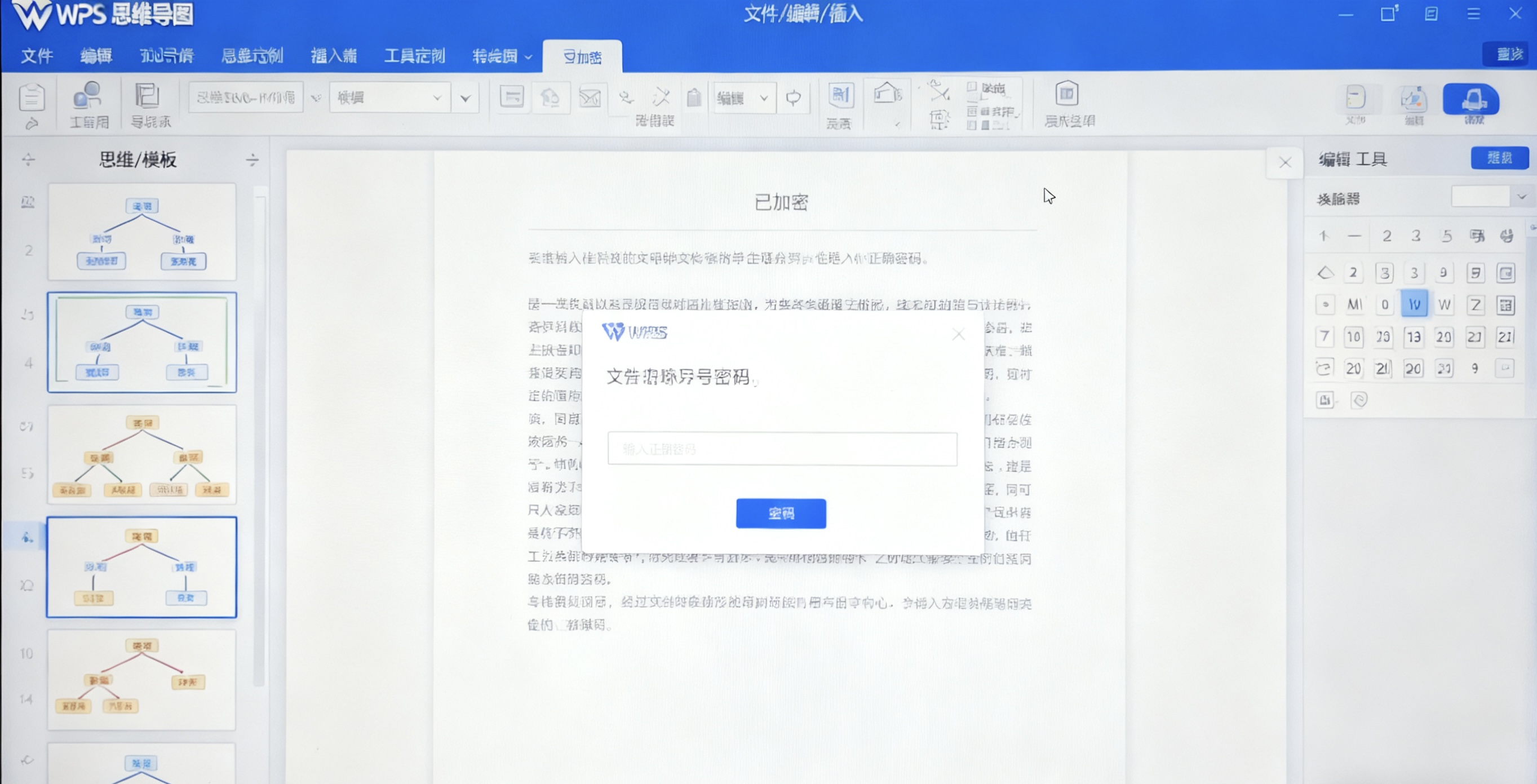The height and width of the screenshot is (784, 1537).
Task: Switch to the 已加密 ribbon tab
Action: click(x=582, y=58)
